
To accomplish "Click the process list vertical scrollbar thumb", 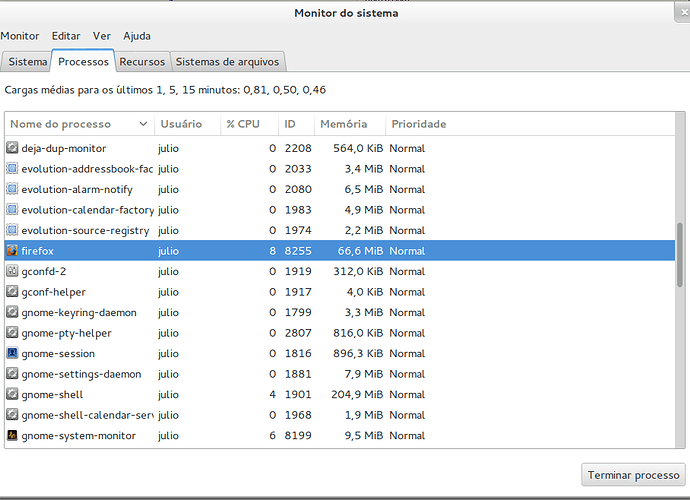I will point(680,255).
